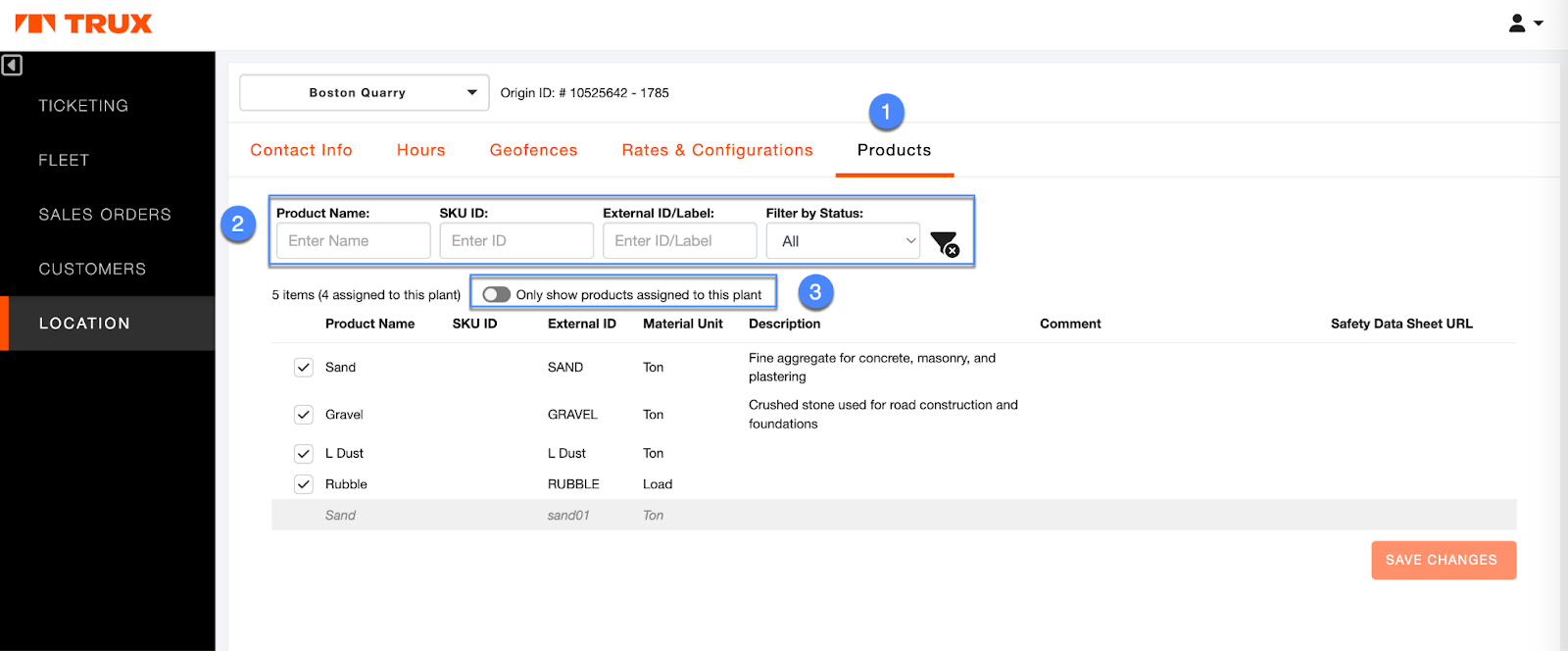The image size is (1568, 651).
Task: Deselect the L Dust checkbox
Action: 304,454
